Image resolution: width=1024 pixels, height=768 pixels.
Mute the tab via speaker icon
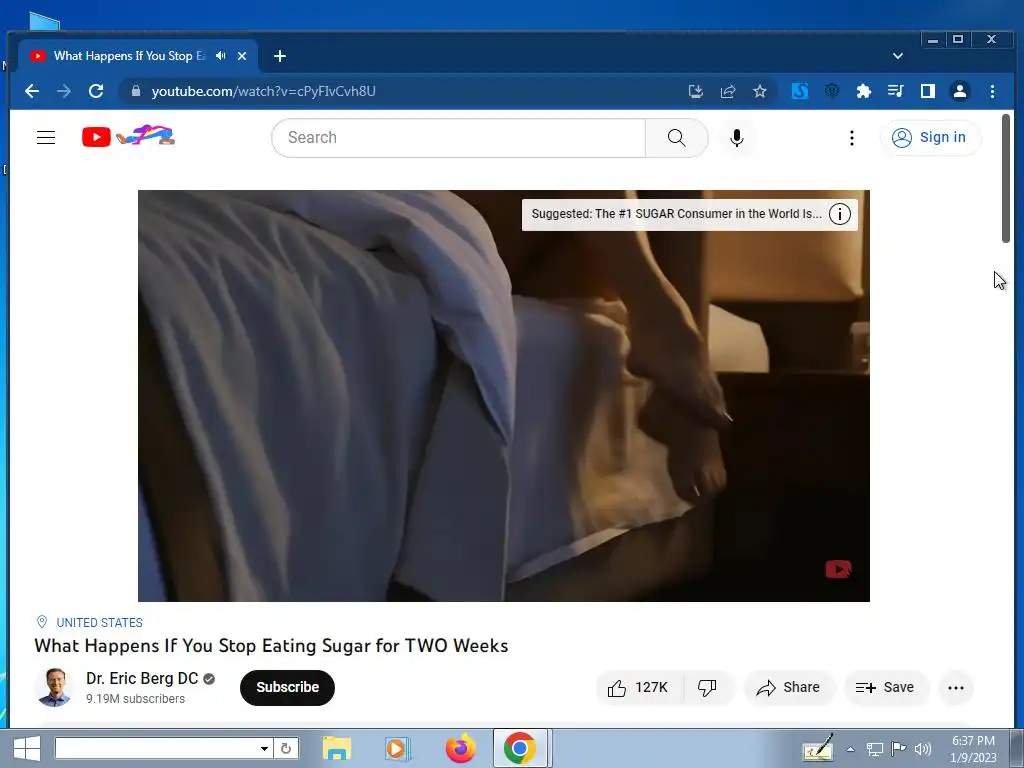221,56
